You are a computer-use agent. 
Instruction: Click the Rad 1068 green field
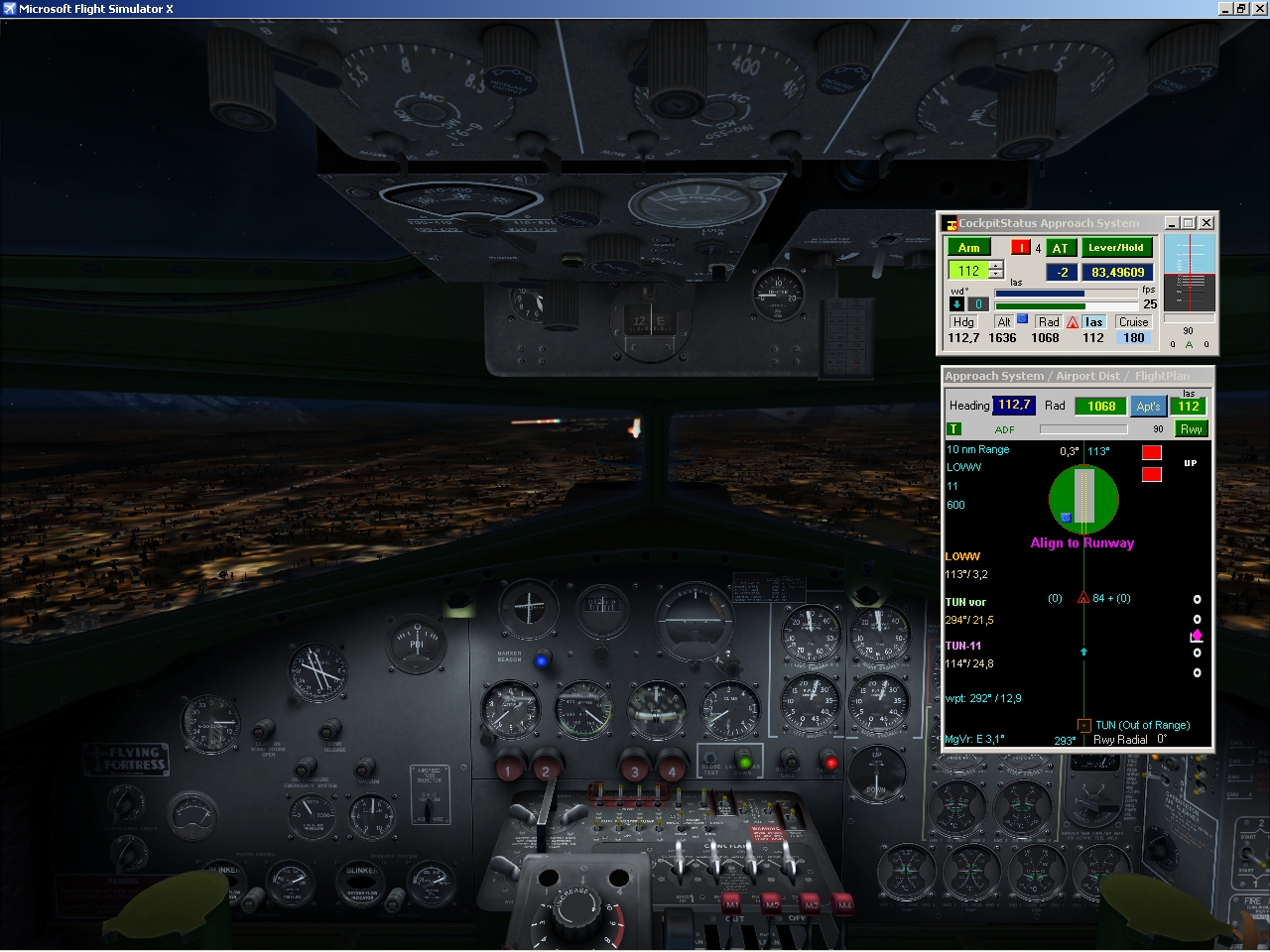tap(1101, 406)
